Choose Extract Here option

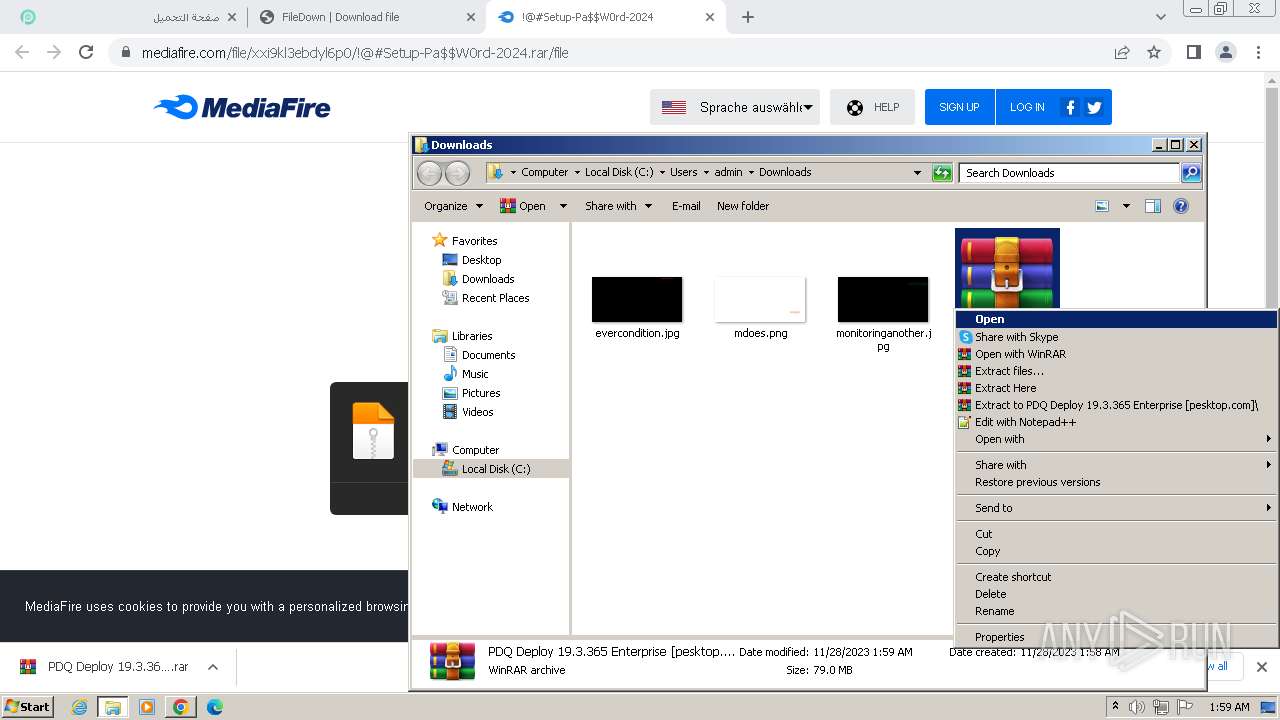click(x=1116, y=388)
